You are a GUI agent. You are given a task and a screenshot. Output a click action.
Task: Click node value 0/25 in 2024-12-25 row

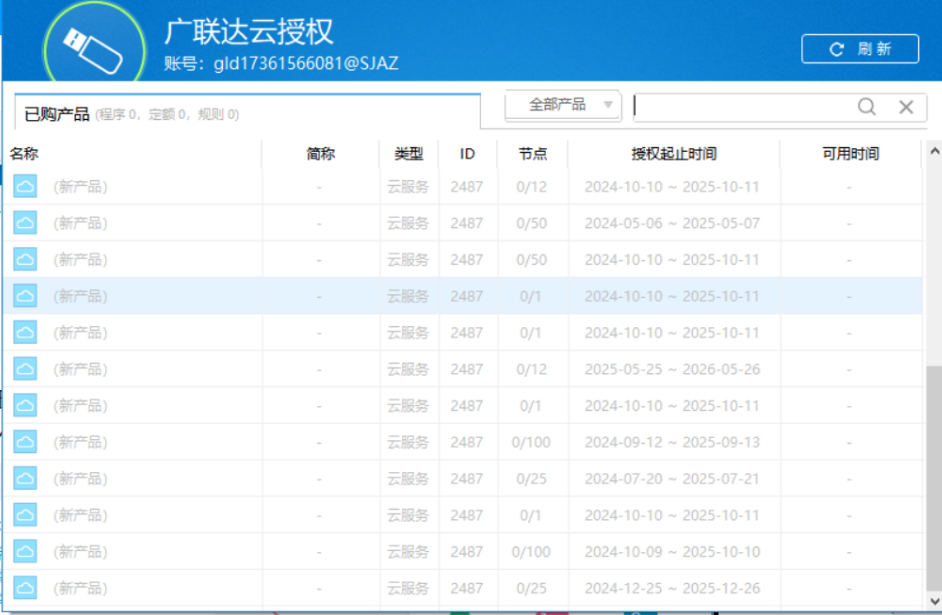tap(532, 589)
